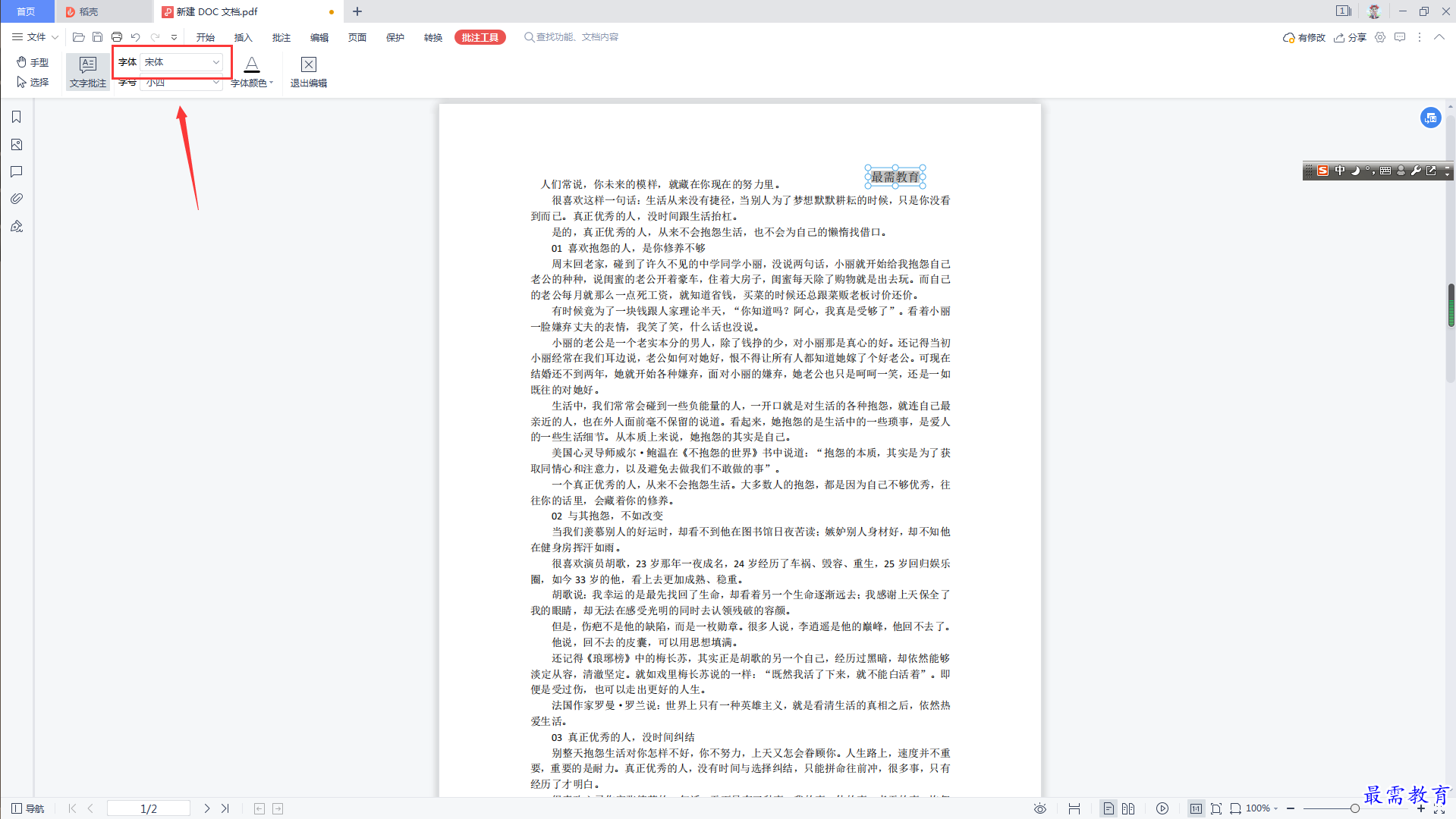Switch to the 插入 ribbon tab

243,37
